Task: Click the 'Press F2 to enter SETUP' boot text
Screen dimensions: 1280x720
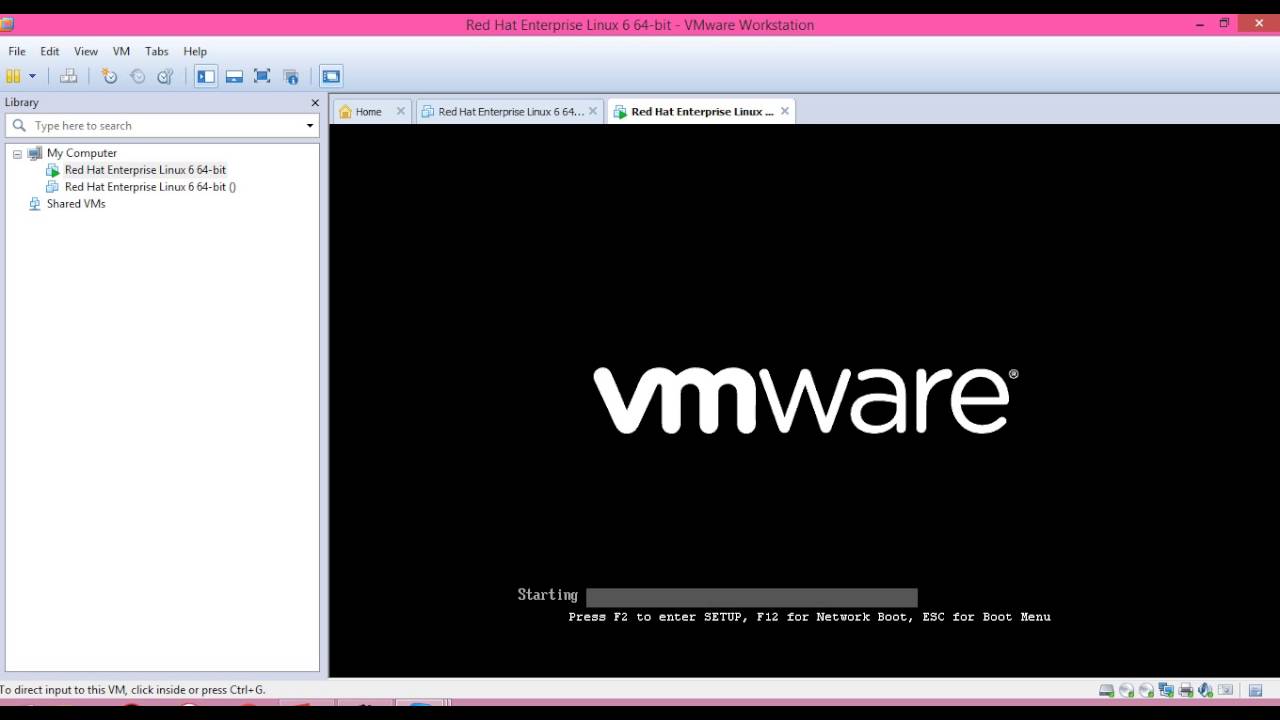Action: tap(809, 617)
